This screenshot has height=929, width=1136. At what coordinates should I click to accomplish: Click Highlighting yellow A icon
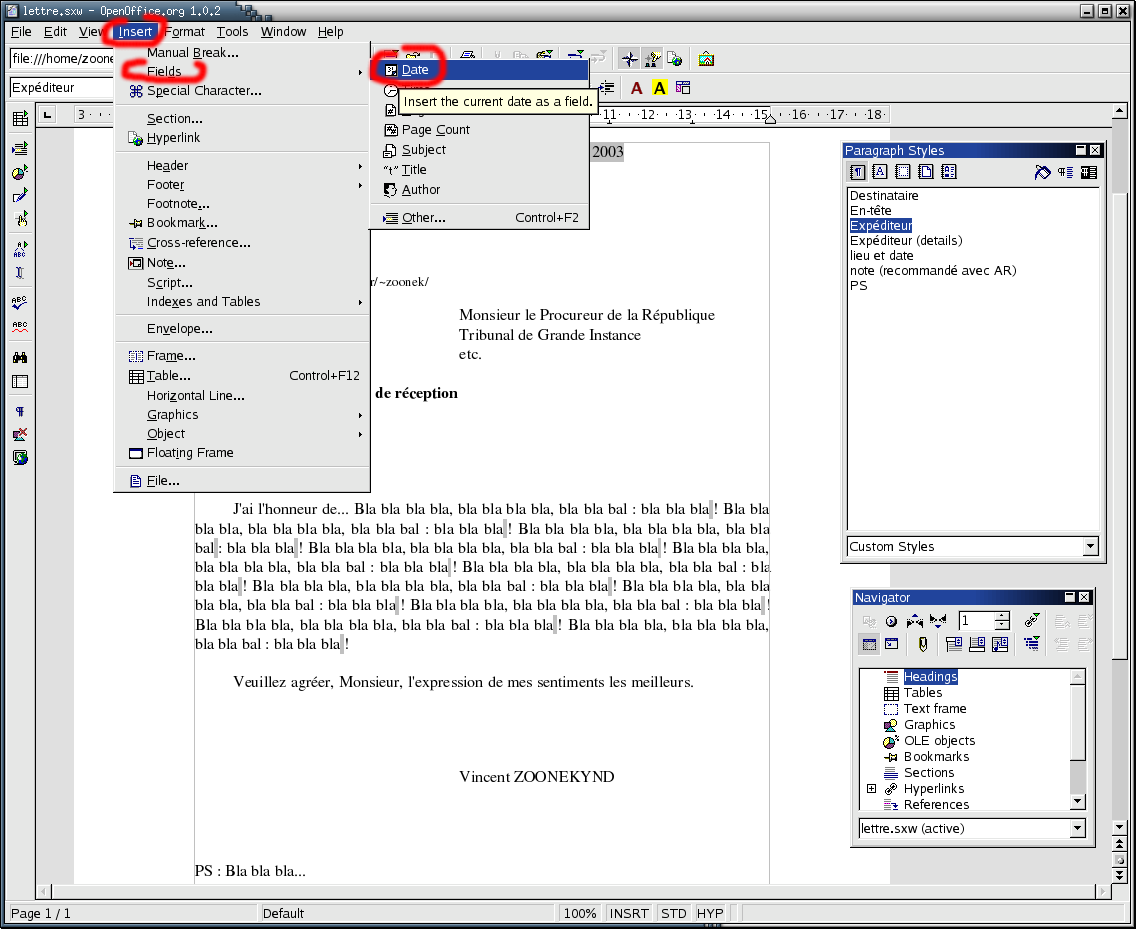click(x=659, y=88)
